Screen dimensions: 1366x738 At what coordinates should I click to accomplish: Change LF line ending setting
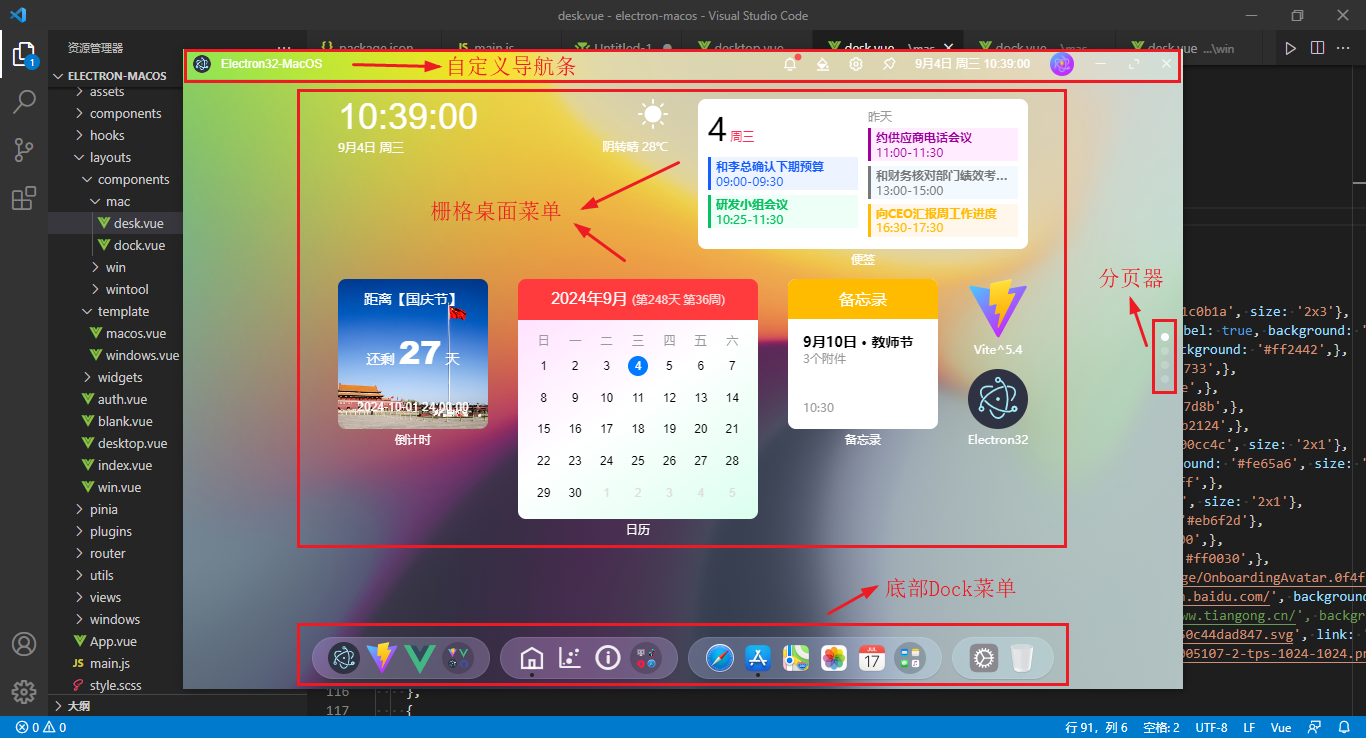click(x=1249, y=727)
